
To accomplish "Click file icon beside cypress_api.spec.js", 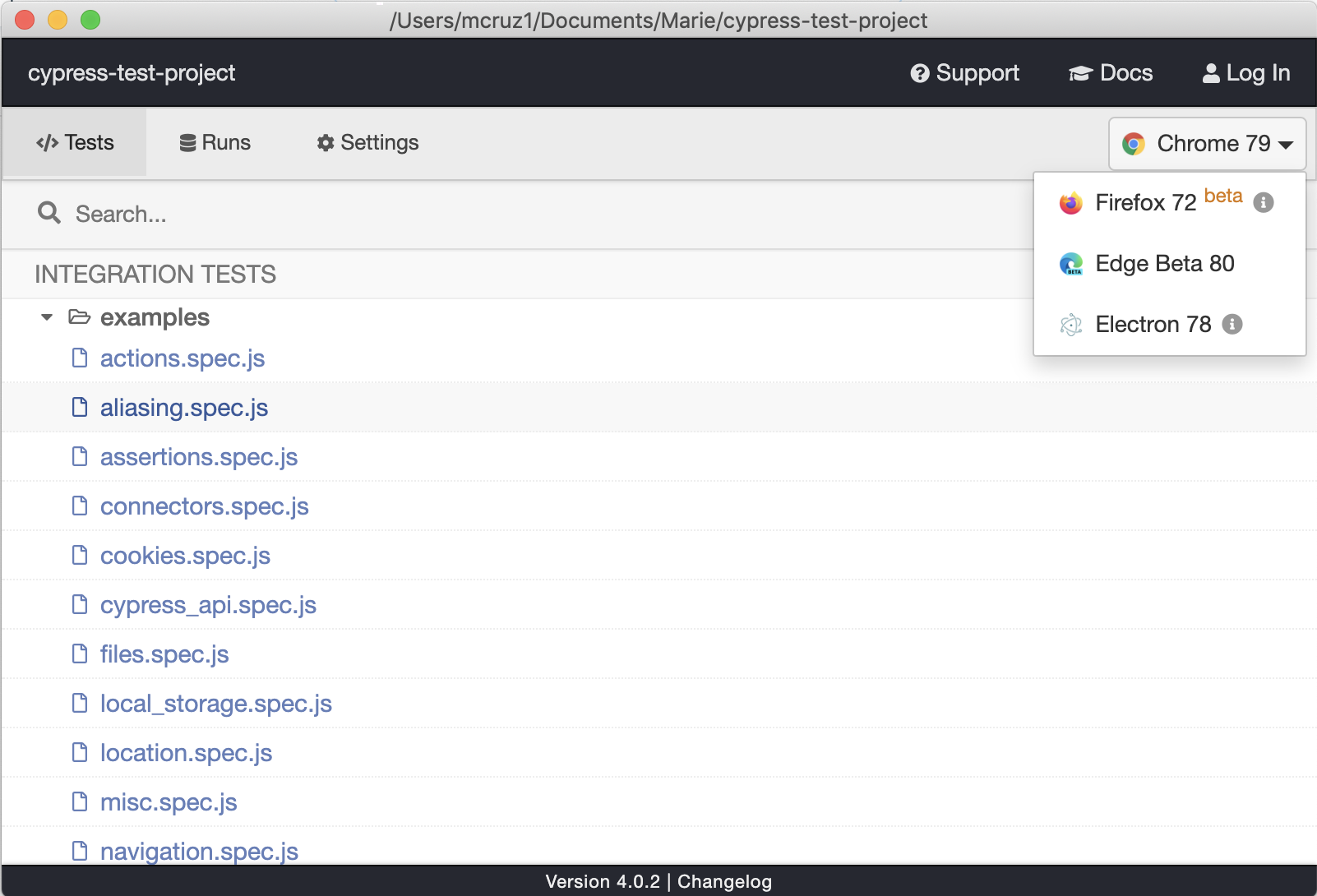I will 80,604.
